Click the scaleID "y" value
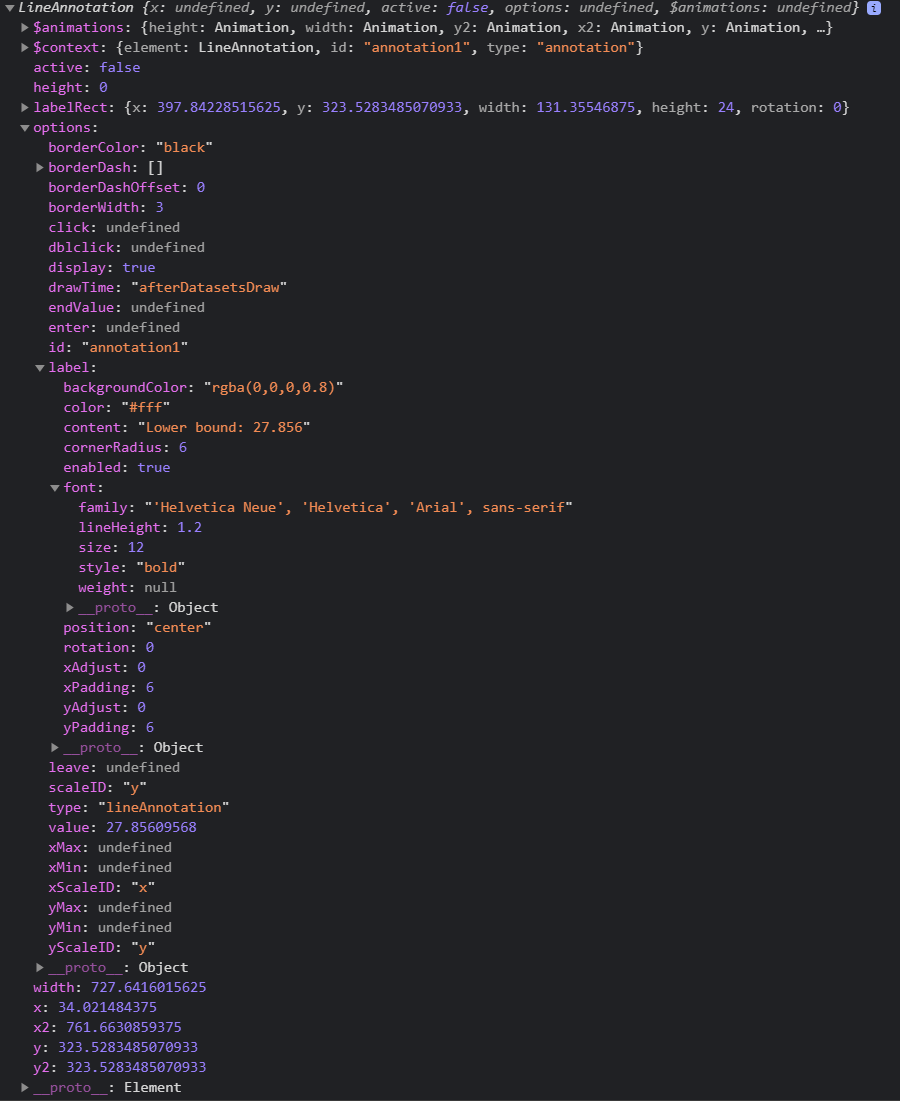Screen dimensions: 900x1101 click(135, 788)
